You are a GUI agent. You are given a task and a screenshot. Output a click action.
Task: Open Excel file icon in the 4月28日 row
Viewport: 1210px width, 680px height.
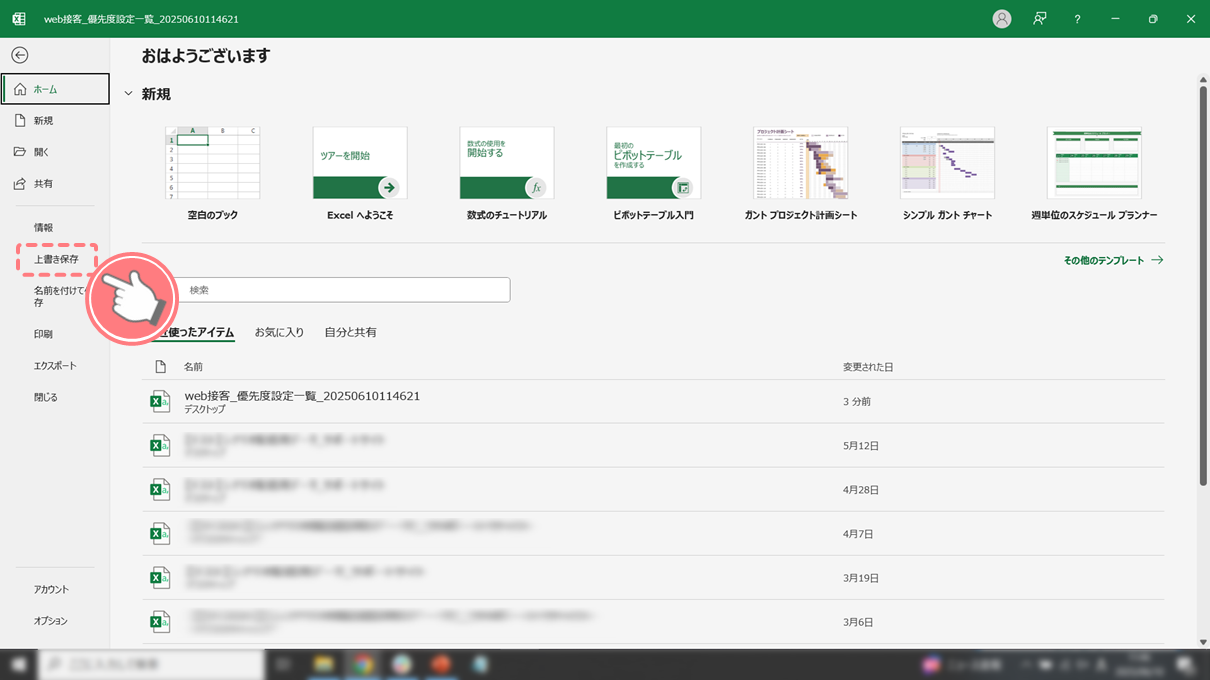[x=160, y=490]
